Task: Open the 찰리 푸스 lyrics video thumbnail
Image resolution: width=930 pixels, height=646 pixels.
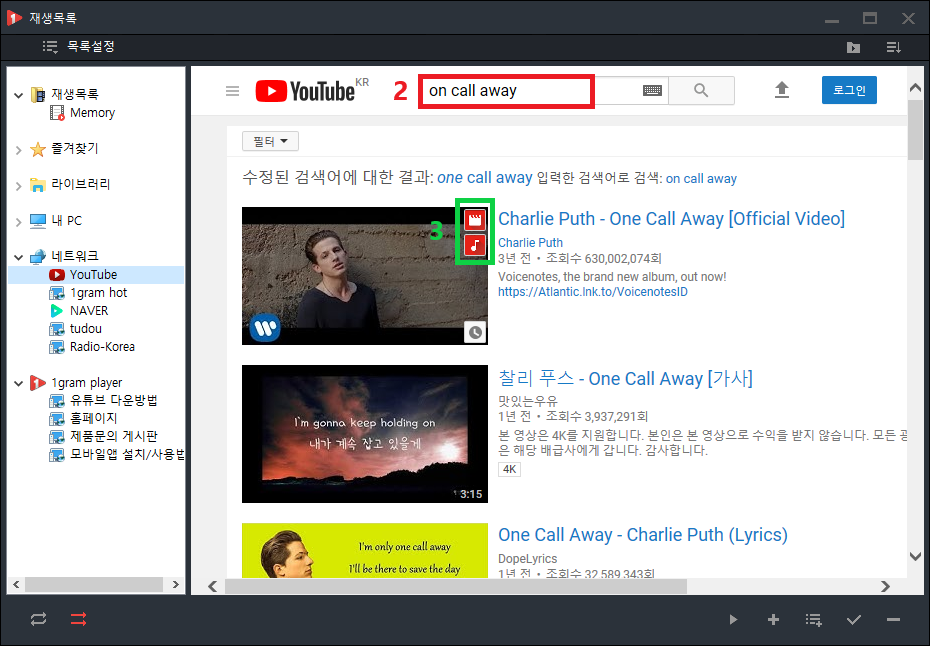Action: 365,434
